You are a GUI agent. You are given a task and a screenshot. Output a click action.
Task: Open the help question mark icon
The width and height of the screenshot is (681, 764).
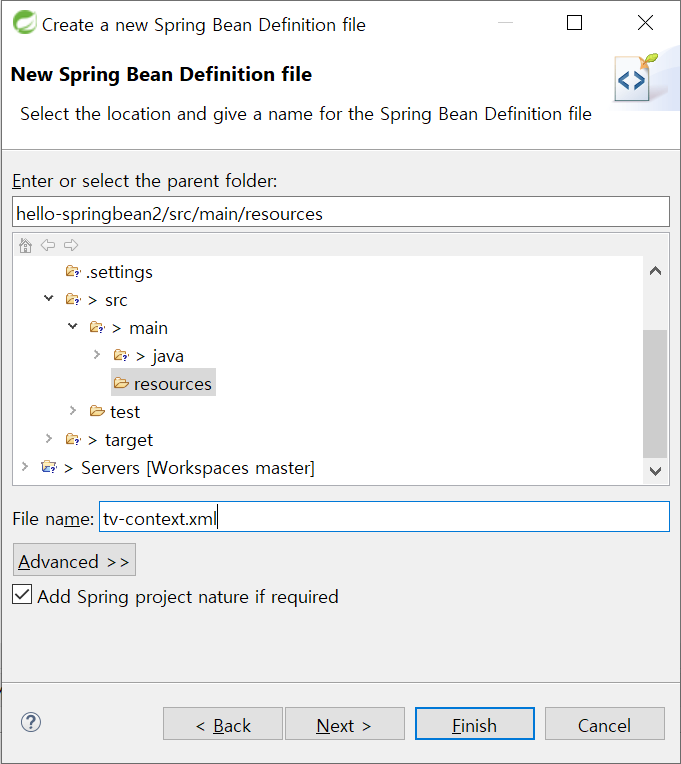pos(31,722)
